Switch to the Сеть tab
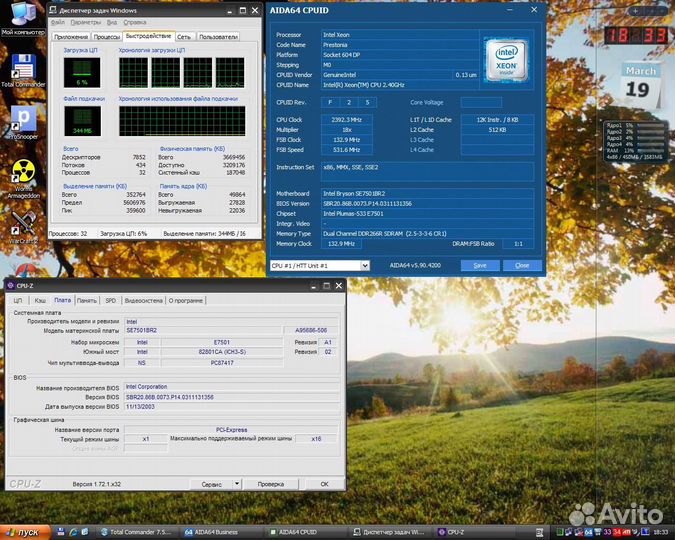This screenshot has height=540, width=675. pyautogui.click(x=184, y=37)
